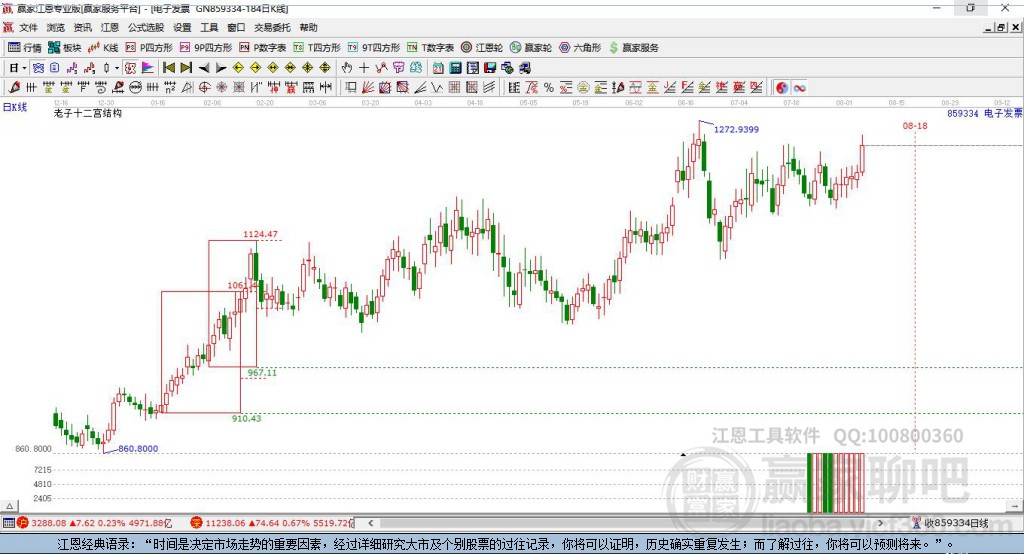This screenshot has width=1024, height=554.
Task: Open the K线 chart view
Action: [104, 47]
